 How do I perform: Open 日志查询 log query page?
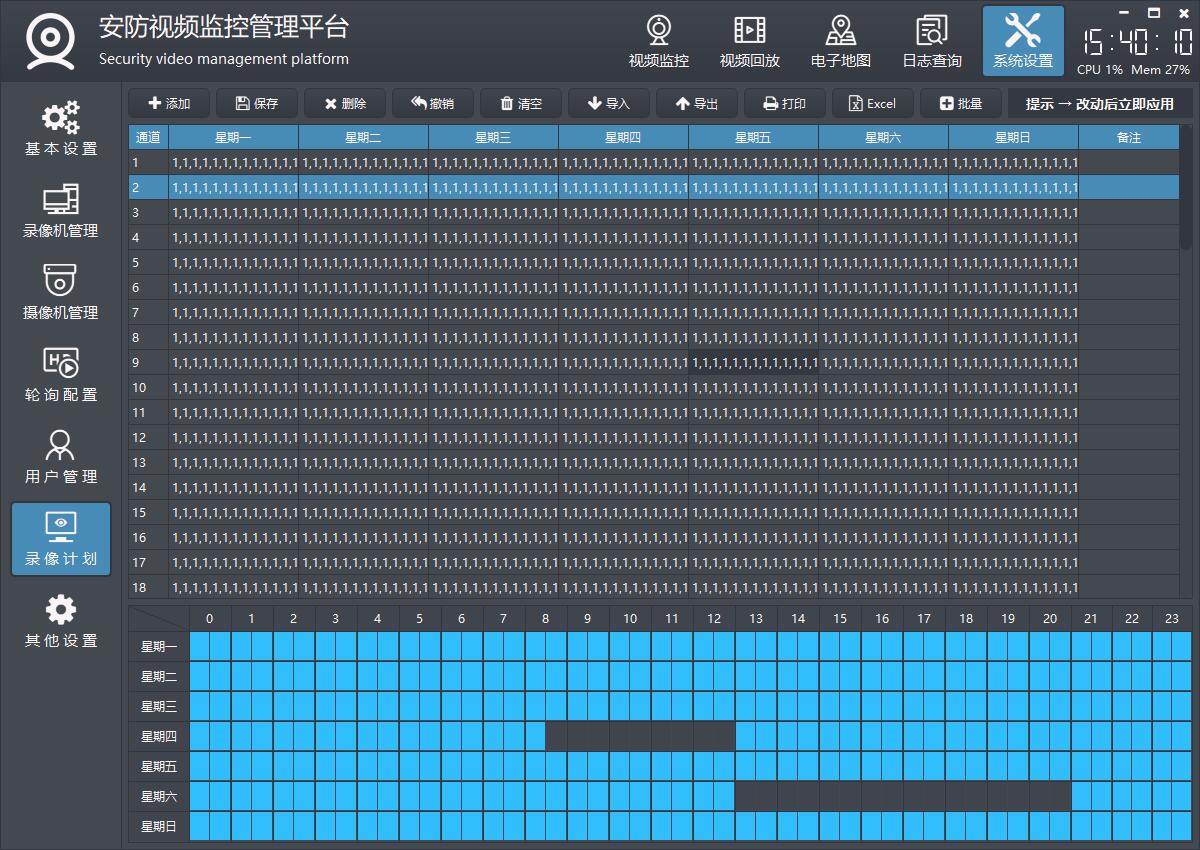click(x=931, y=42)
